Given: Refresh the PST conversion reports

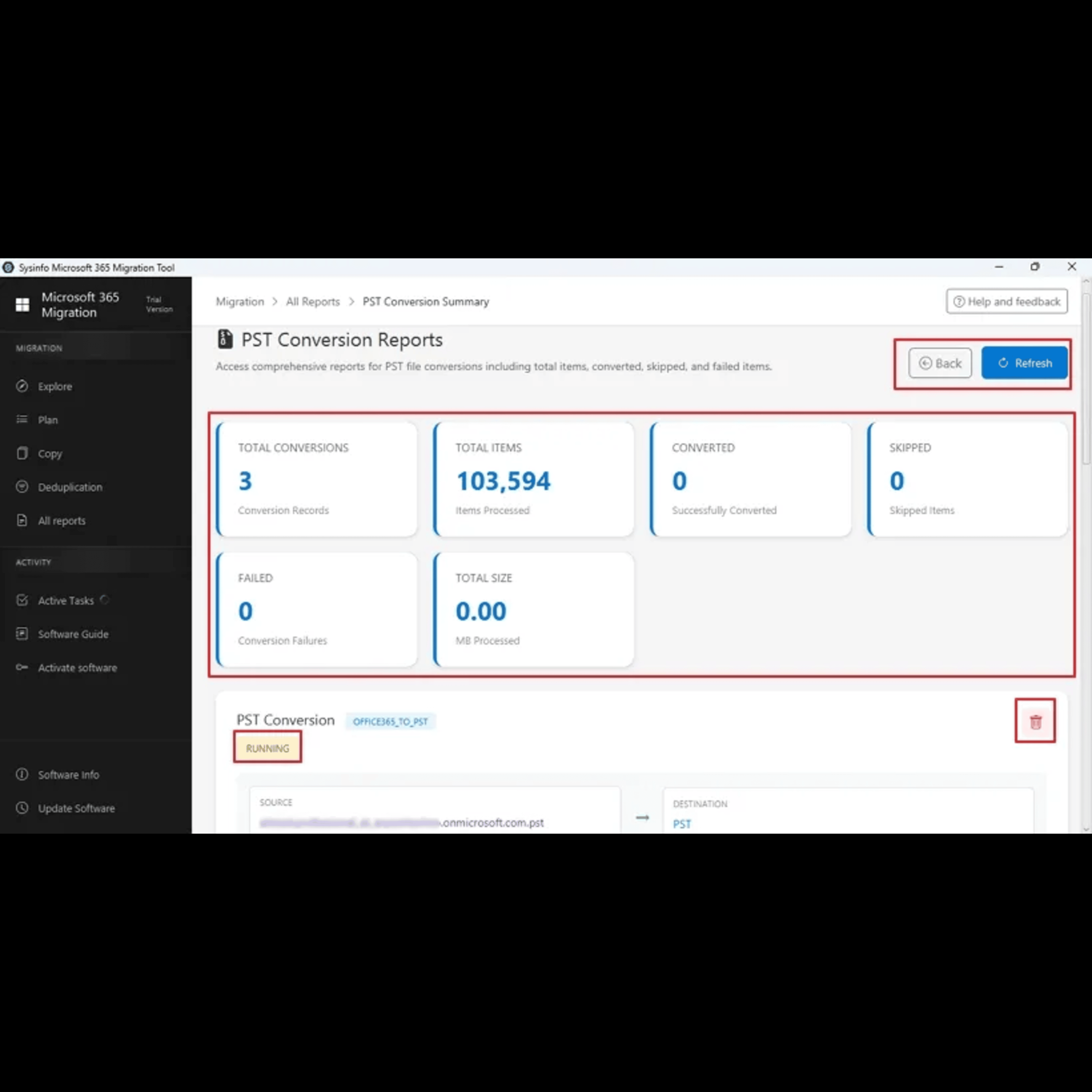Looking at the screenshot, I should click(1024, 363).
